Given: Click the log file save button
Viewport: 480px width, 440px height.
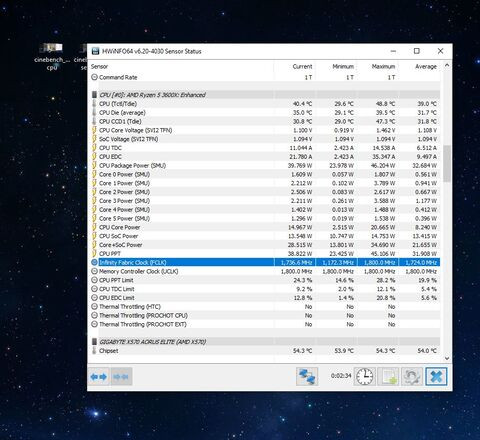Looking at the screenshot, I should [389, 377].
